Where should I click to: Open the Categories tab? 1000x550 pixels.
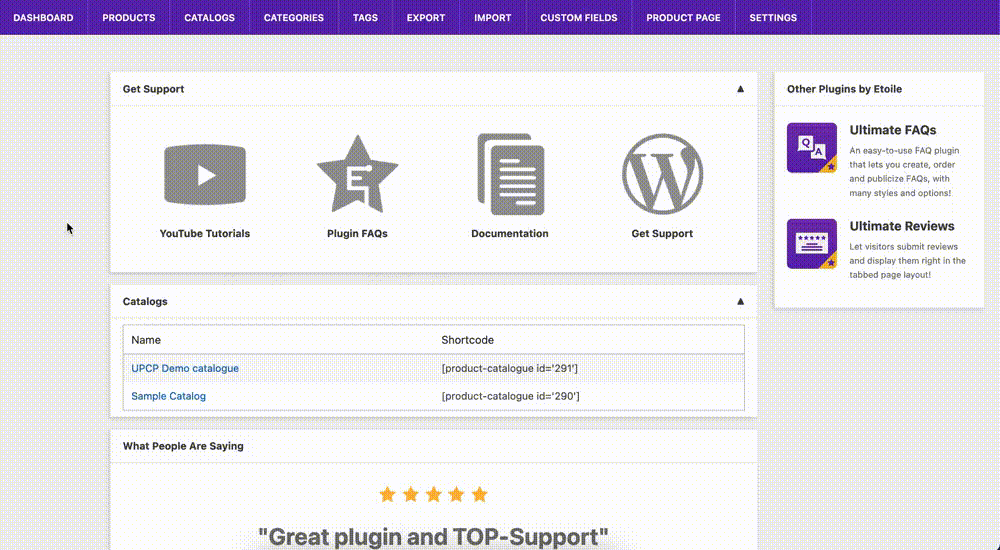[x=294, y=17]
